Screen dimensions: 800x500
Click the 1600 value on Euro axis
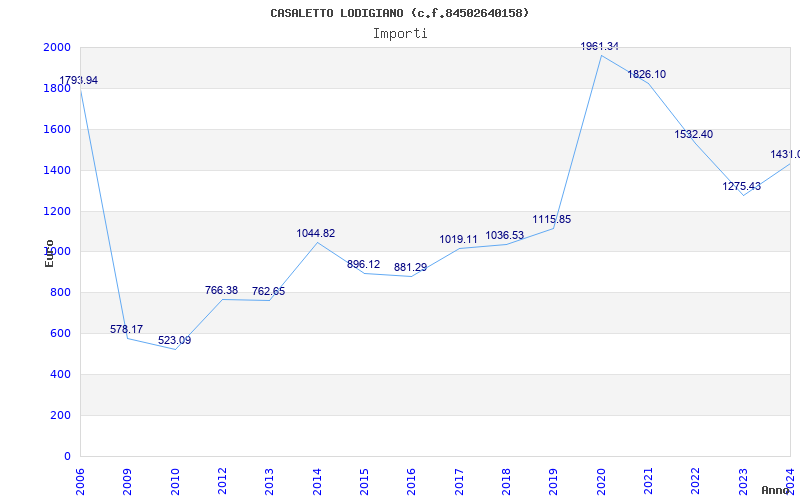tap(57, 129)
